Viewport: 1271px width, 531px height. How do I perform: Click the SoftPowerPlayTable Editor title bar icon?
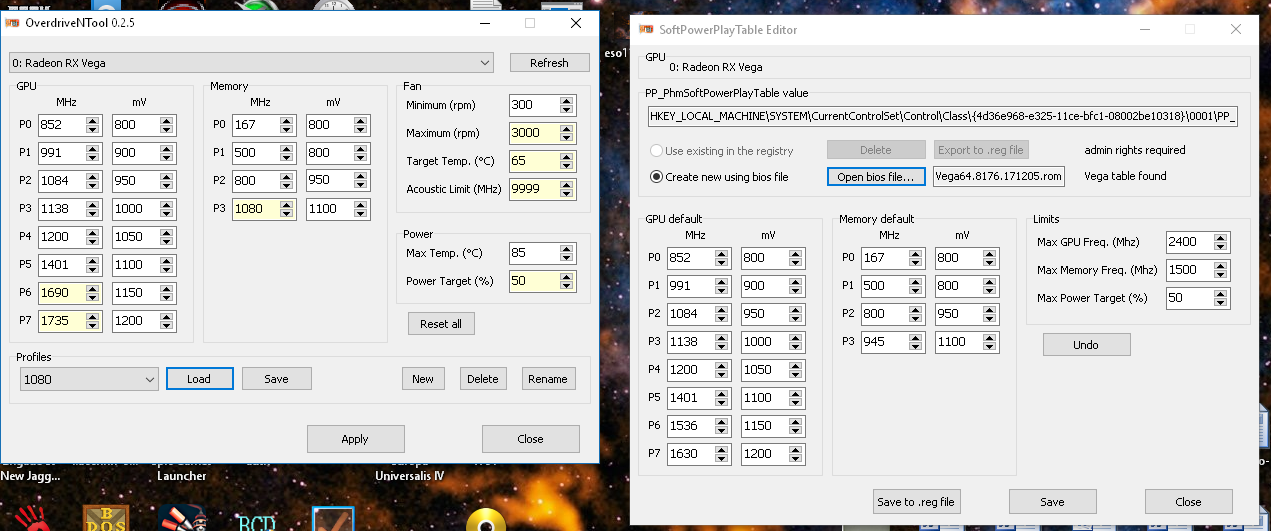pos(644,30)
